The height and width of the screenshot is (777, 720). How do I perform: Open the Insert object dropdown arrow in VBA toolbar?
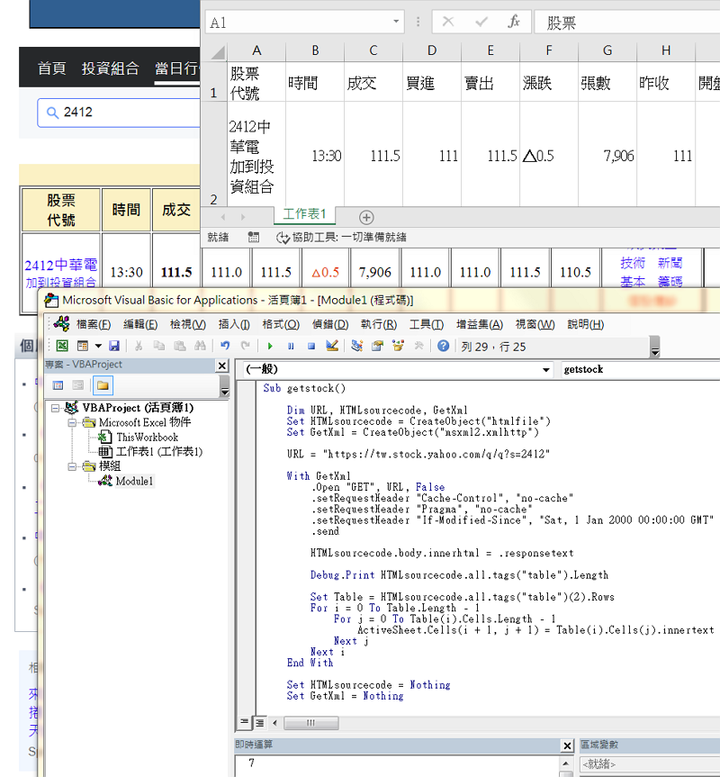(x=98, y=346)
